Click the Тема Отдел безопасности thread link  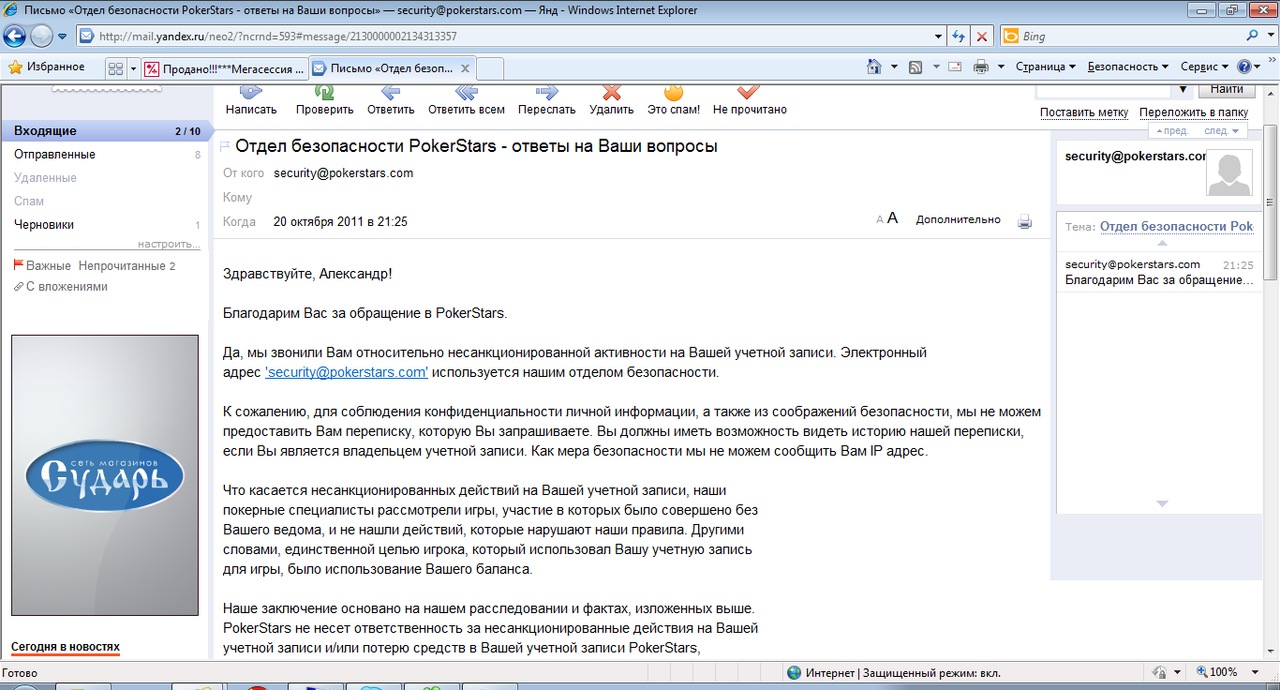point(1176,226)
